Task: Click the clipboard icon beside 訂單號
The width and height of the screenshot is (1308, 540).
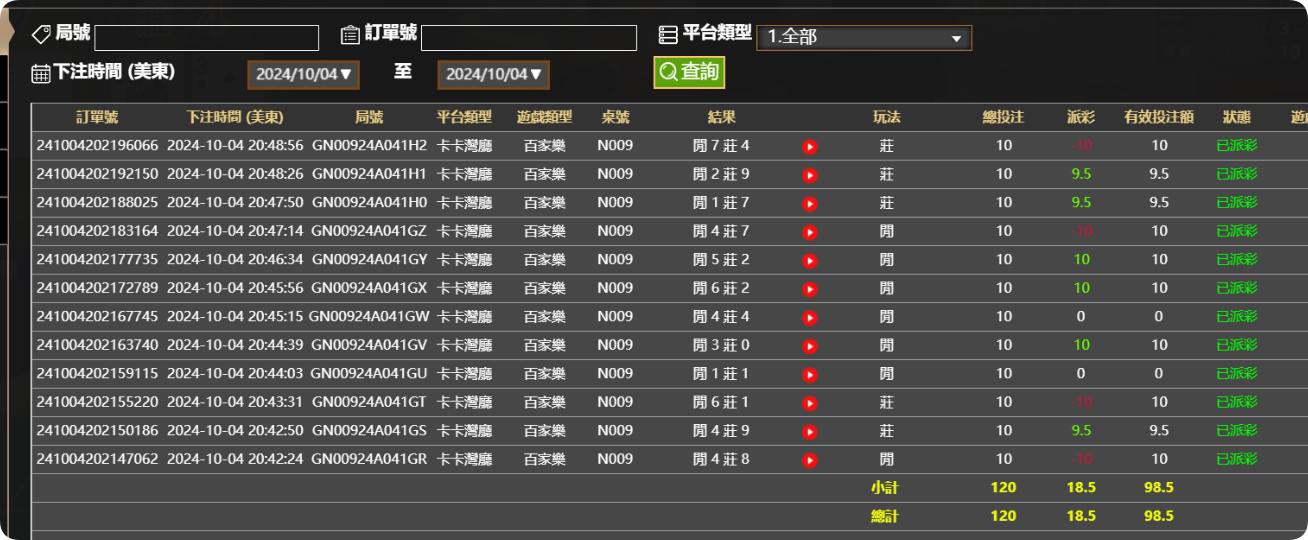Action: [x=350, y=34]
